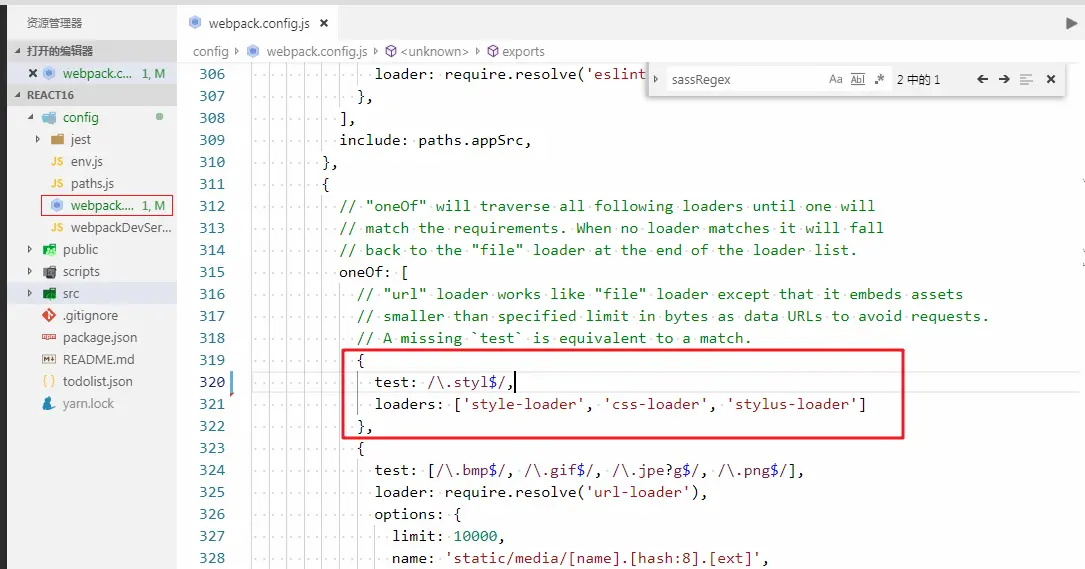
Task: Click JS icon beside paths.js
Action: click(x=57, y=183)
